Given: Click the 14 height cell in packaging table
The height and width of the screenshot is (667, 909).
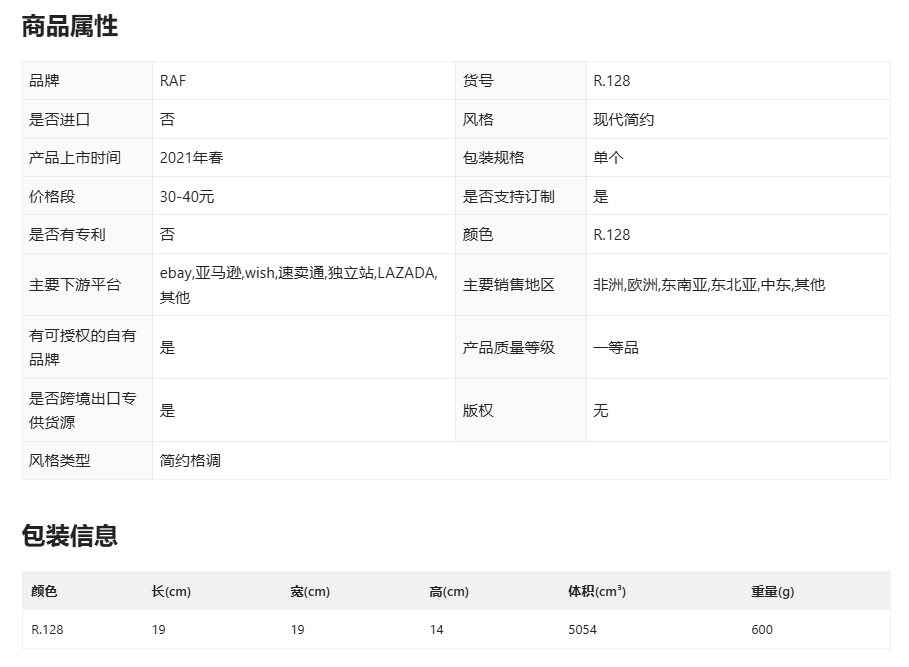Looking at the screenshot, I should pos(436,630).
